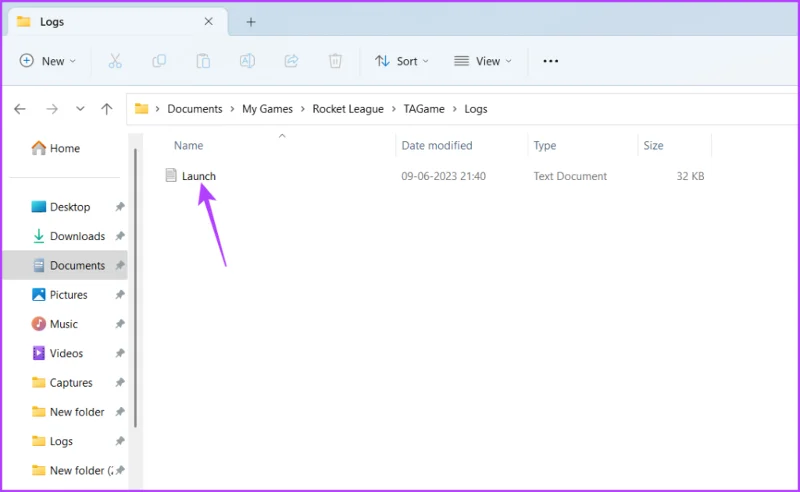Go forward with the right arrow
The image size is (800, 492).
tap(52, 109)
